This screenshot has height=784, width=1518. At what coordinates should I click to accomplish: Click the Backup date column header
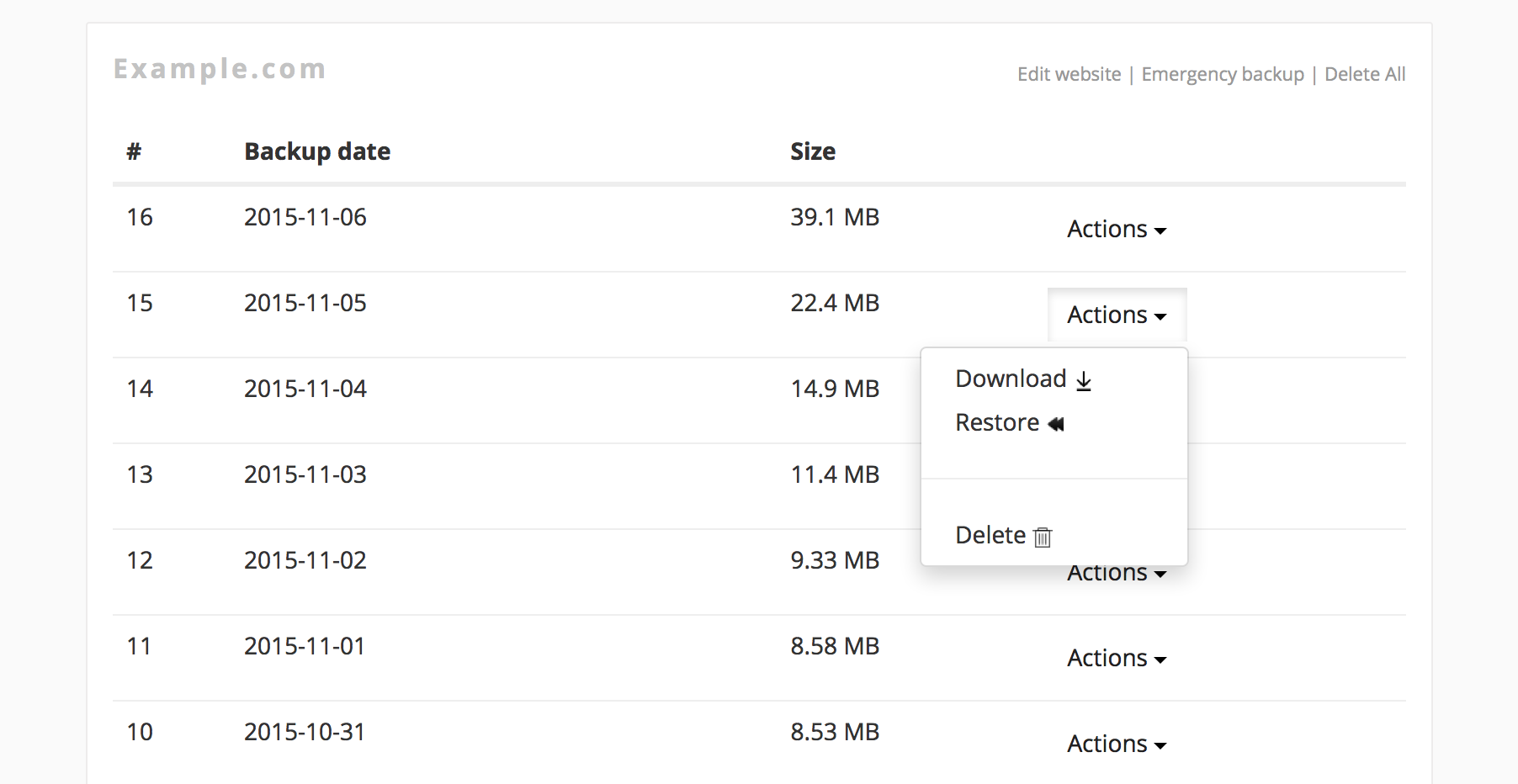pyautogui.click(x=317, y=151)
